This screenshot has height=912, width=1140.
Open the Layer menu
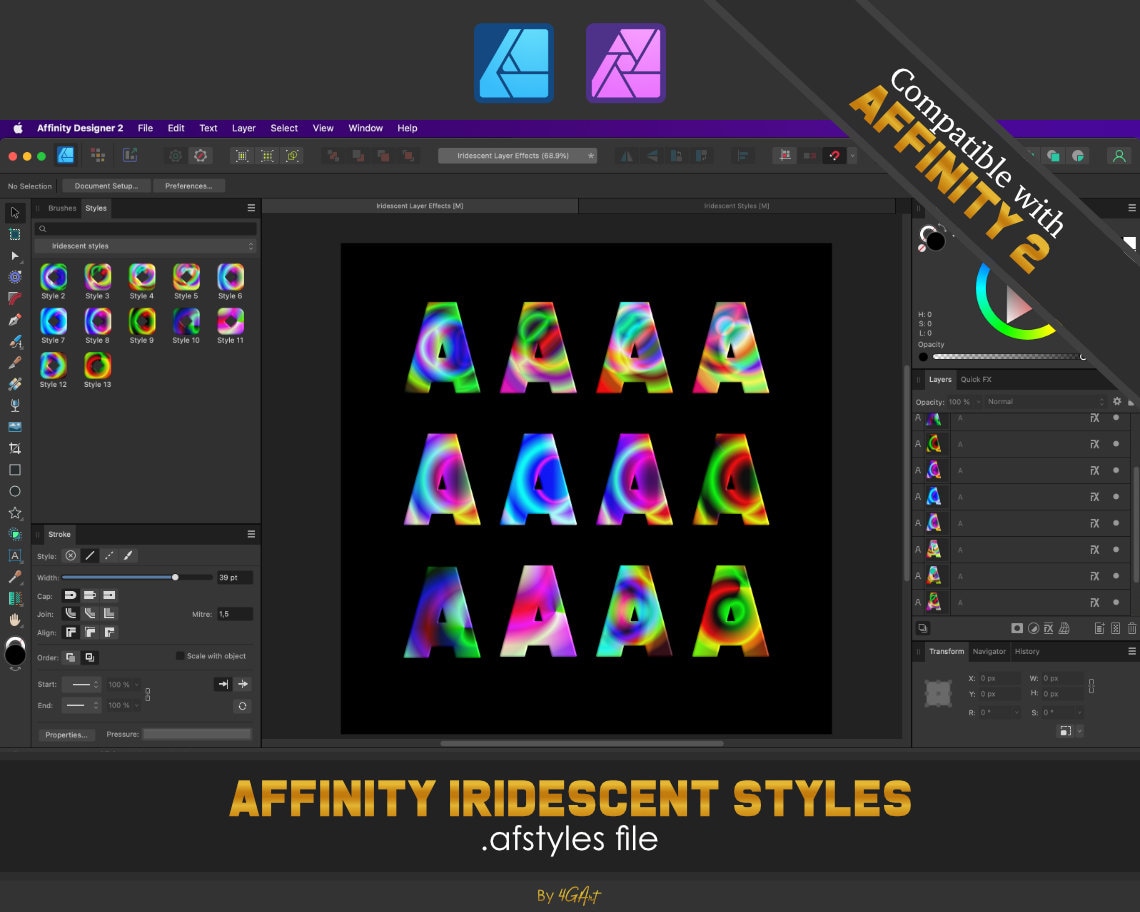coord(244,128)
